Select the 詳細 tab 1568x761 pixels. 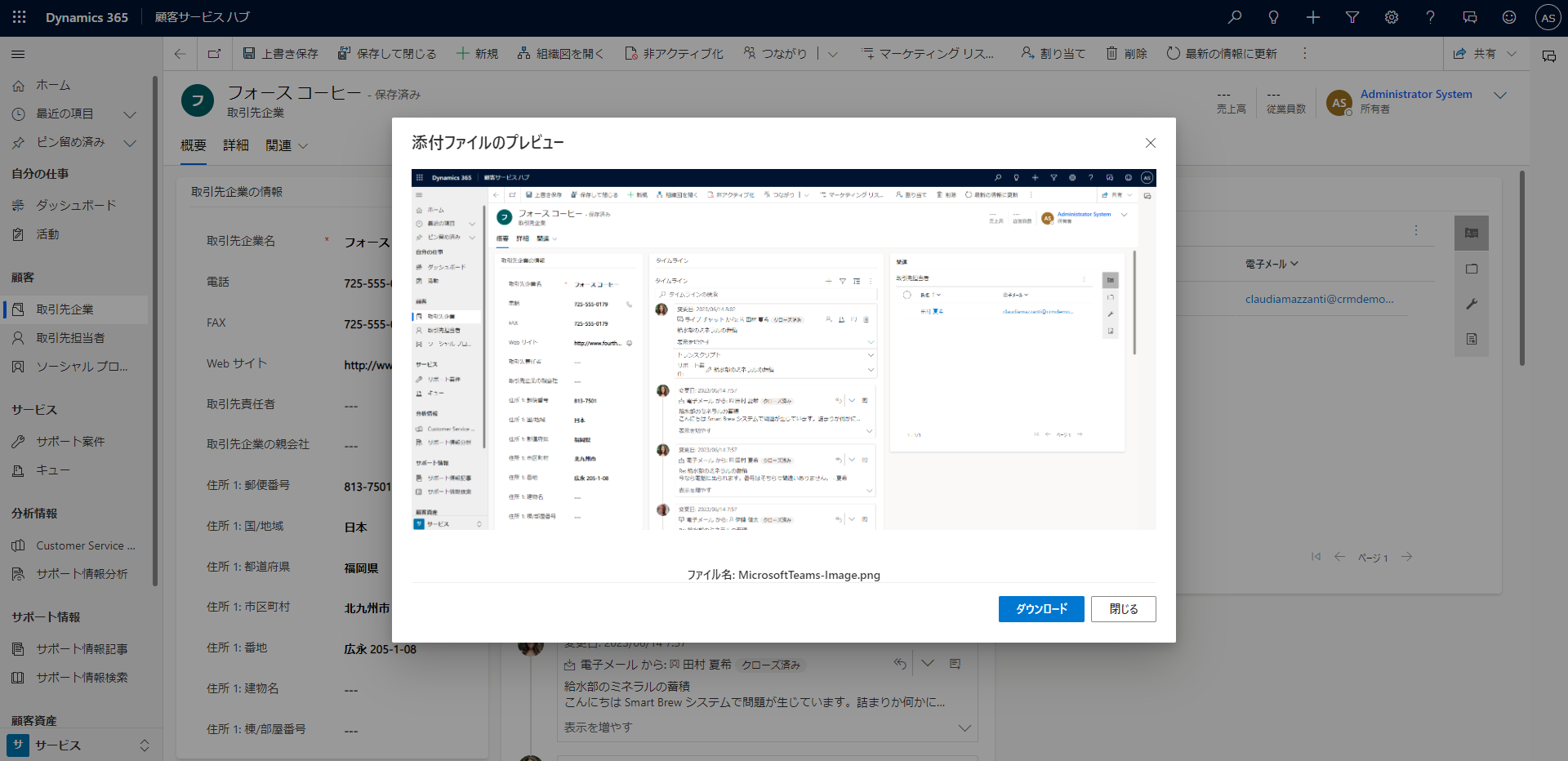236,145
